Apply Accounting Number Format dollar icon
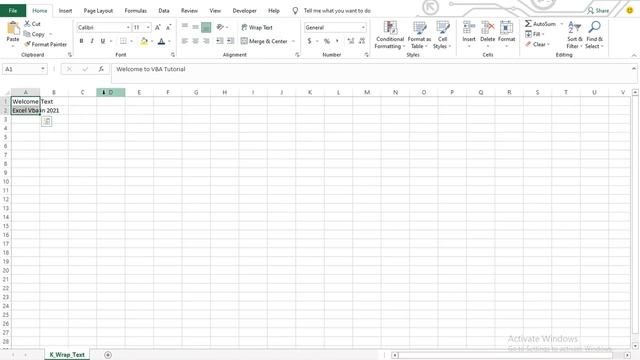 [309, 41]
